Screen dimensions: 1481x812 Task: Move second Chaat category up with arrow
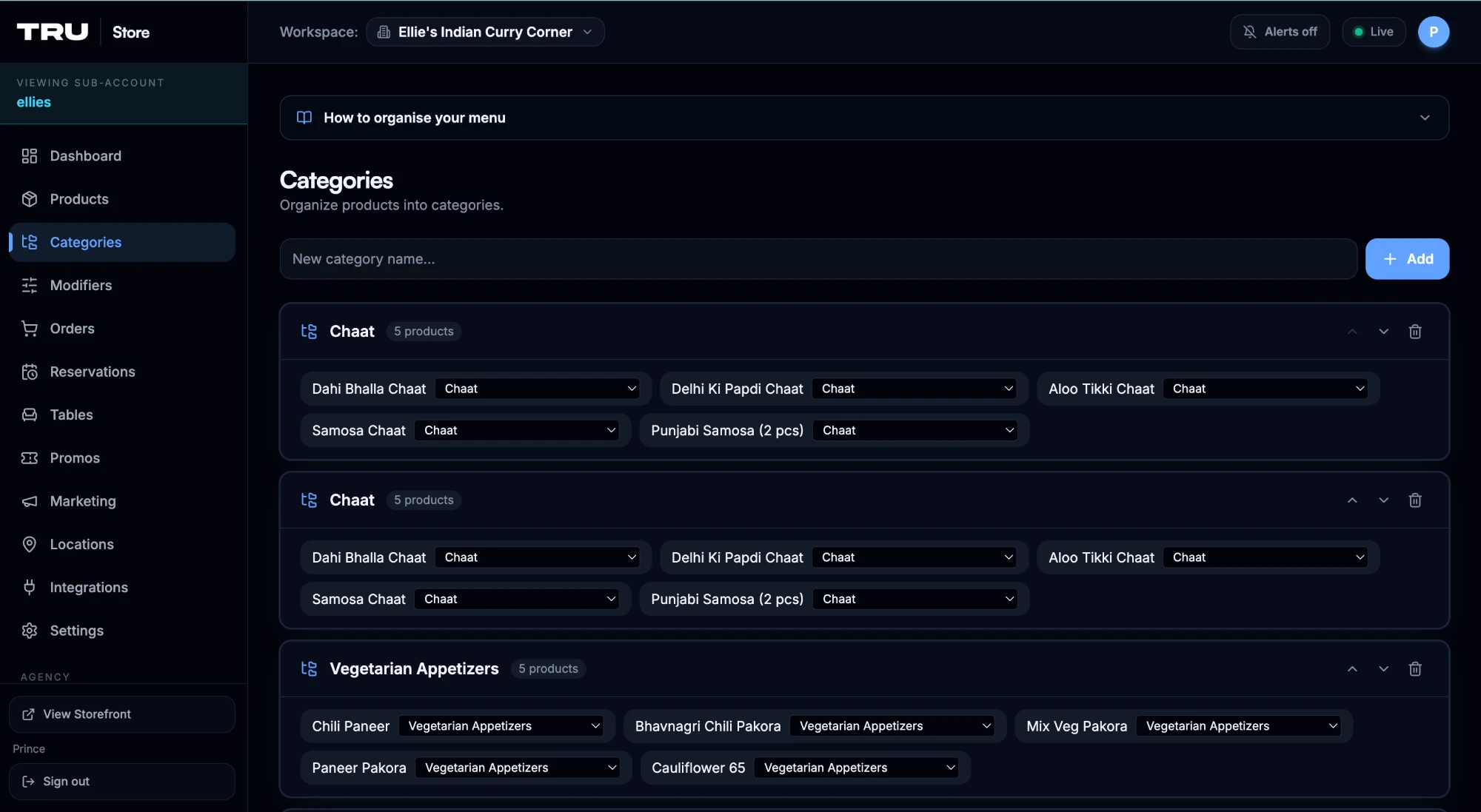1352,500
